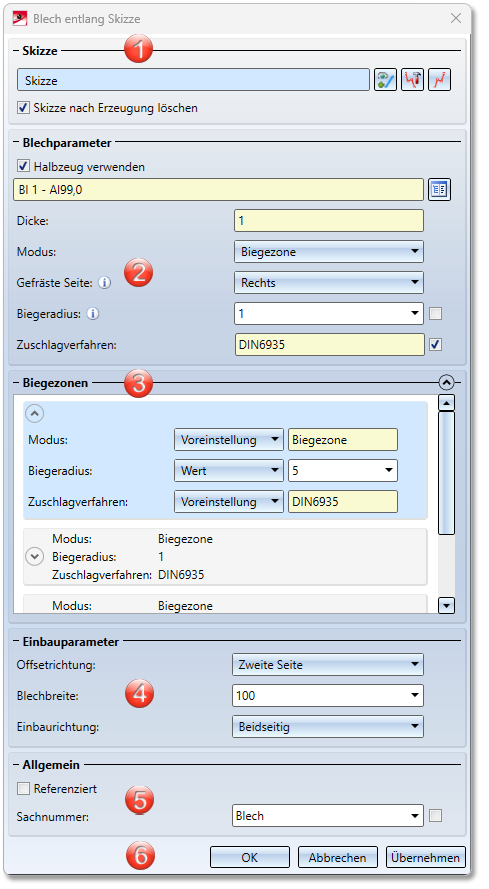This screenshot has height=889, width=489.
Task: Click the Abbrechen button
Action: pyautogui.click(x=338, y=857)
